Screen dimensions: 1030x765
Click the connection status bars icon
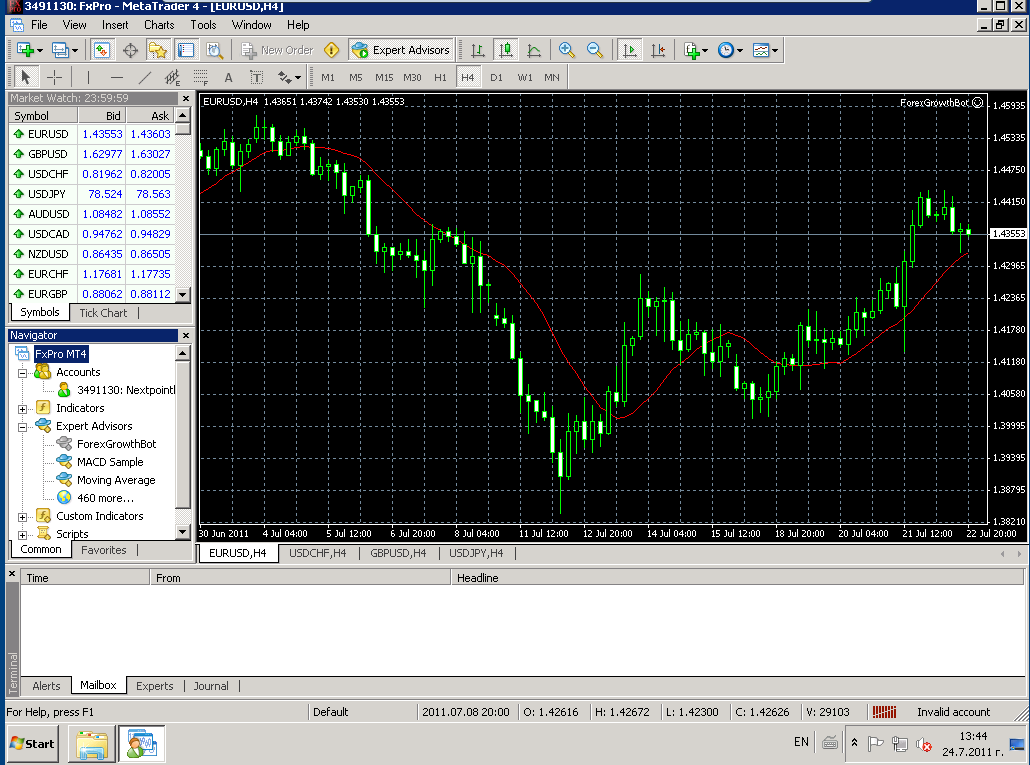(x=884, y=712)
